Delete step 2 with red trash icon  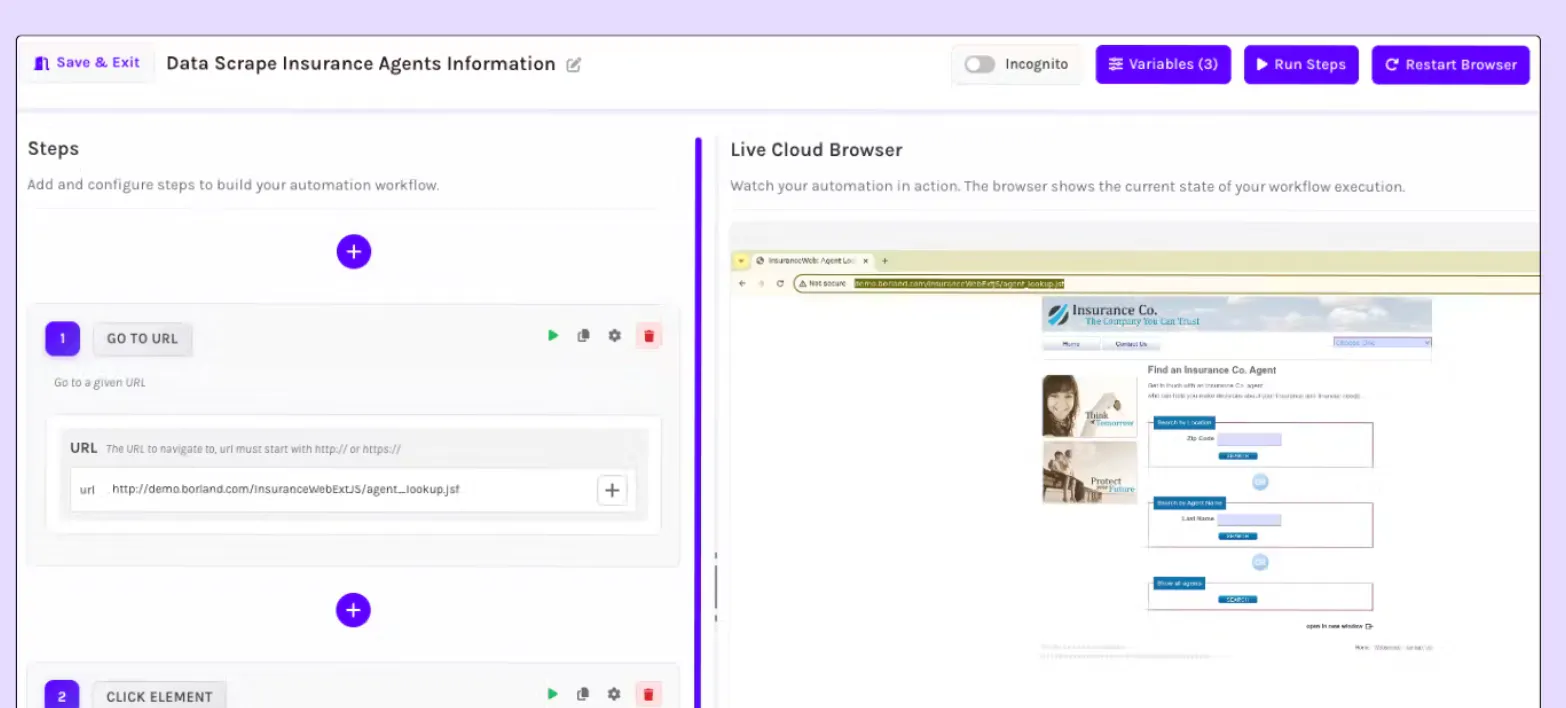click(648, 693)
